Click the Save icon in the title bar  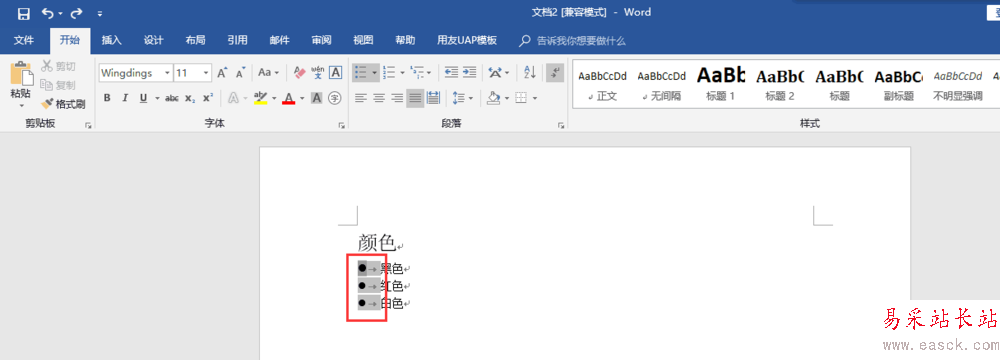[24, 13]
